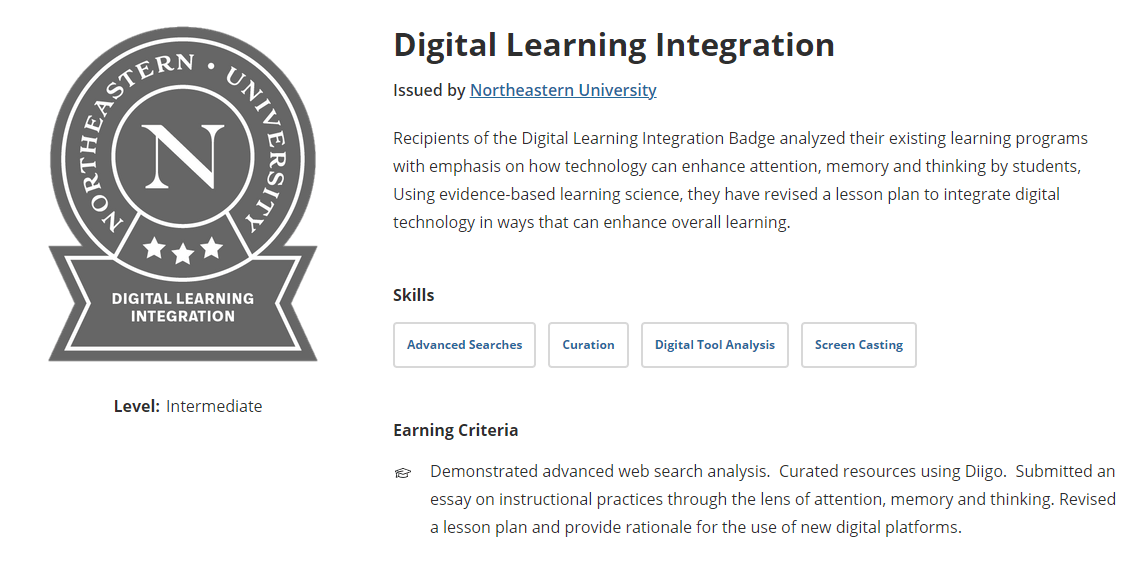Select the Curation skill tag

(588, 345)
